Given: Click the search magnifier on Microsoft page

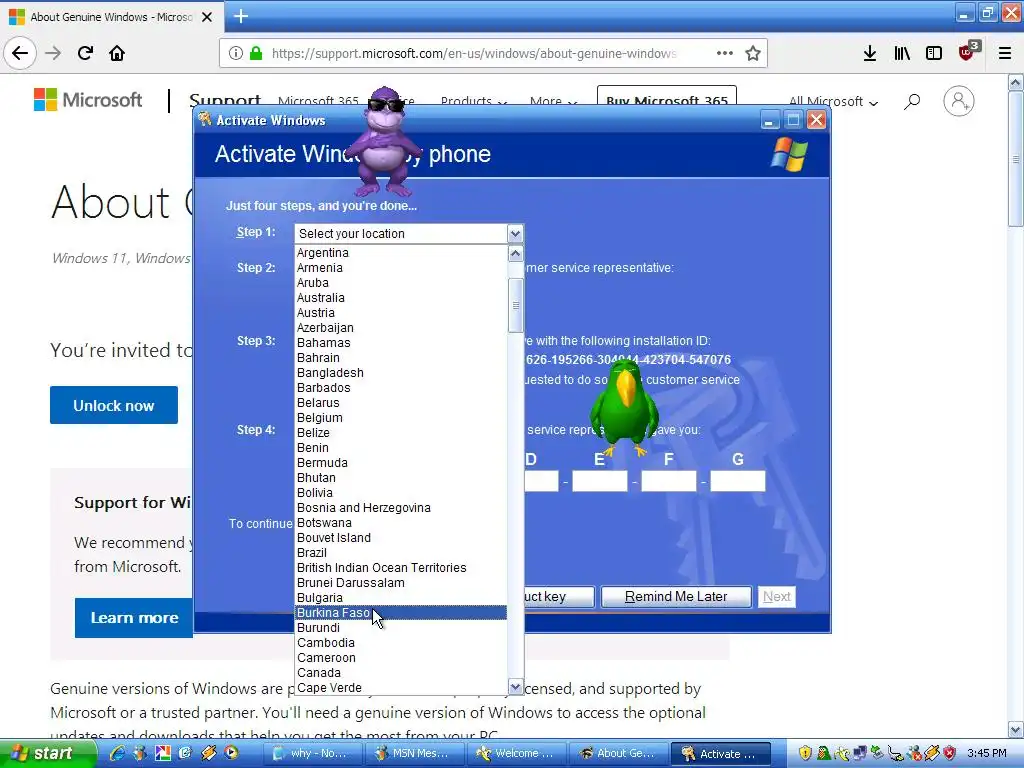Looking at the screenshot, I should click(912, 101).
